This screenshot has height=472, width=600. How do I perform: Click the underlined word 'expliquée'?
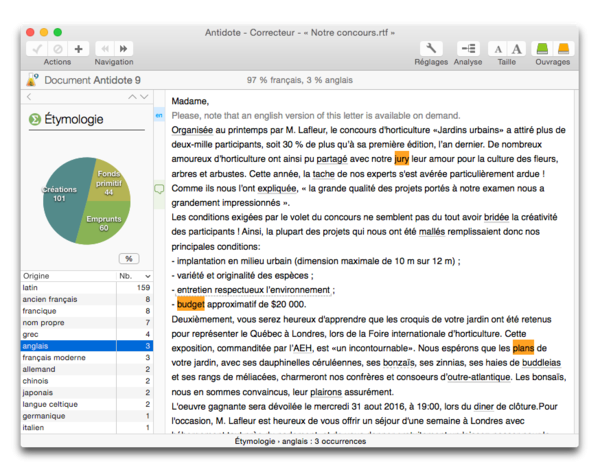(x=277, y=188)
